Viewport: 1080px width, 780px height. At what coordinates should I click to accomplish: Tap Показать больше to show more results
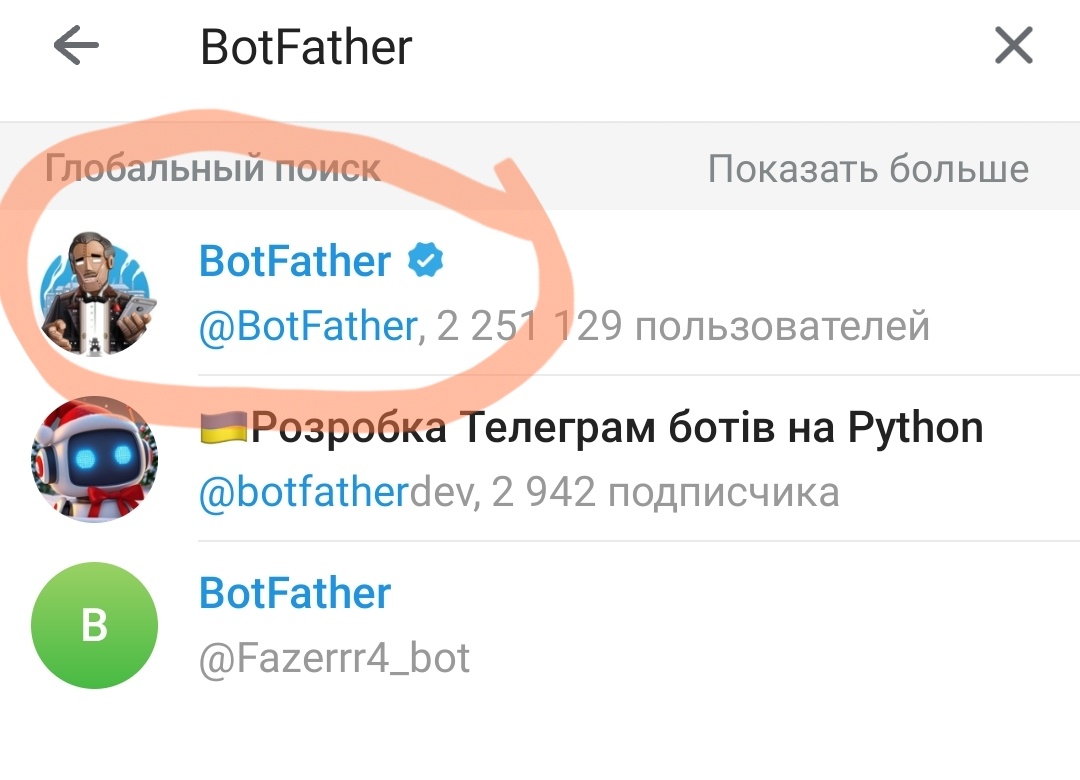point(868,168)
